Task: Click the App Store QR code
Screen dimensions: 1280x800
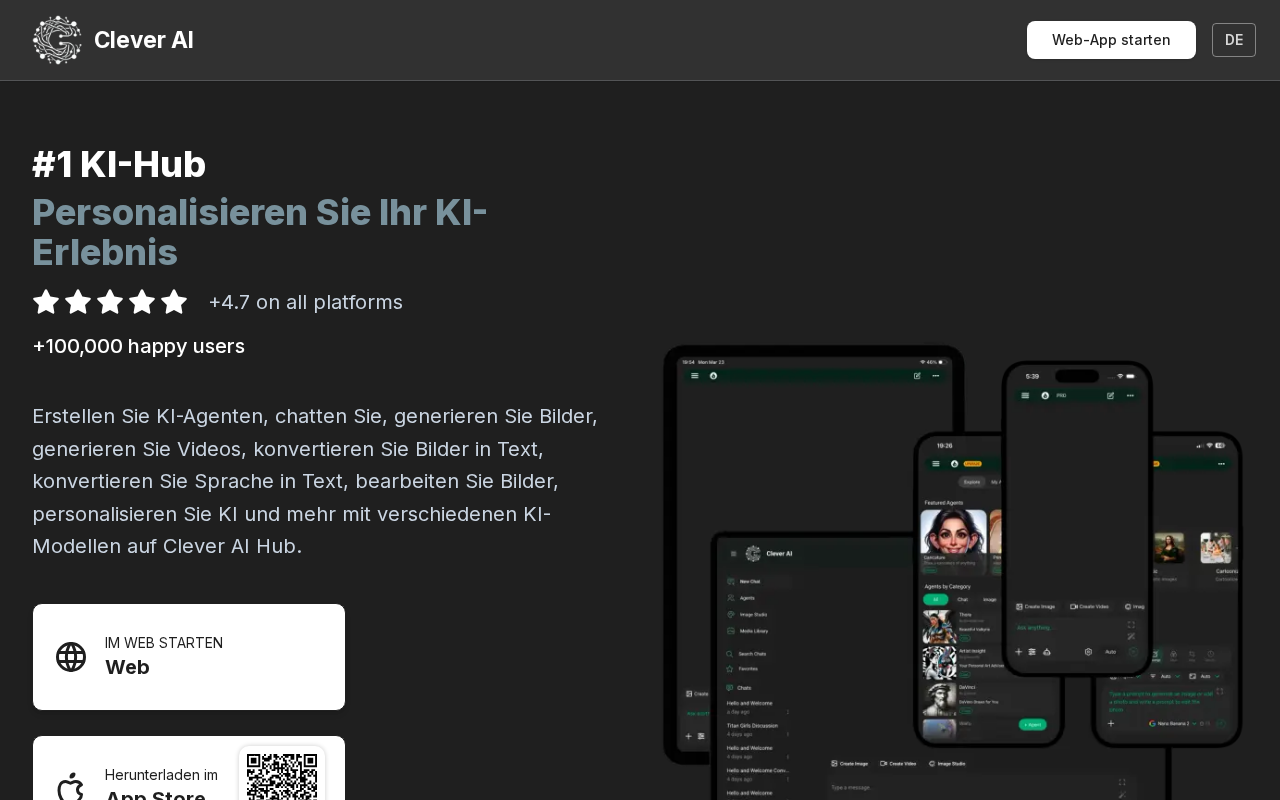Action: pyautogui.click(x=282, y=775)
